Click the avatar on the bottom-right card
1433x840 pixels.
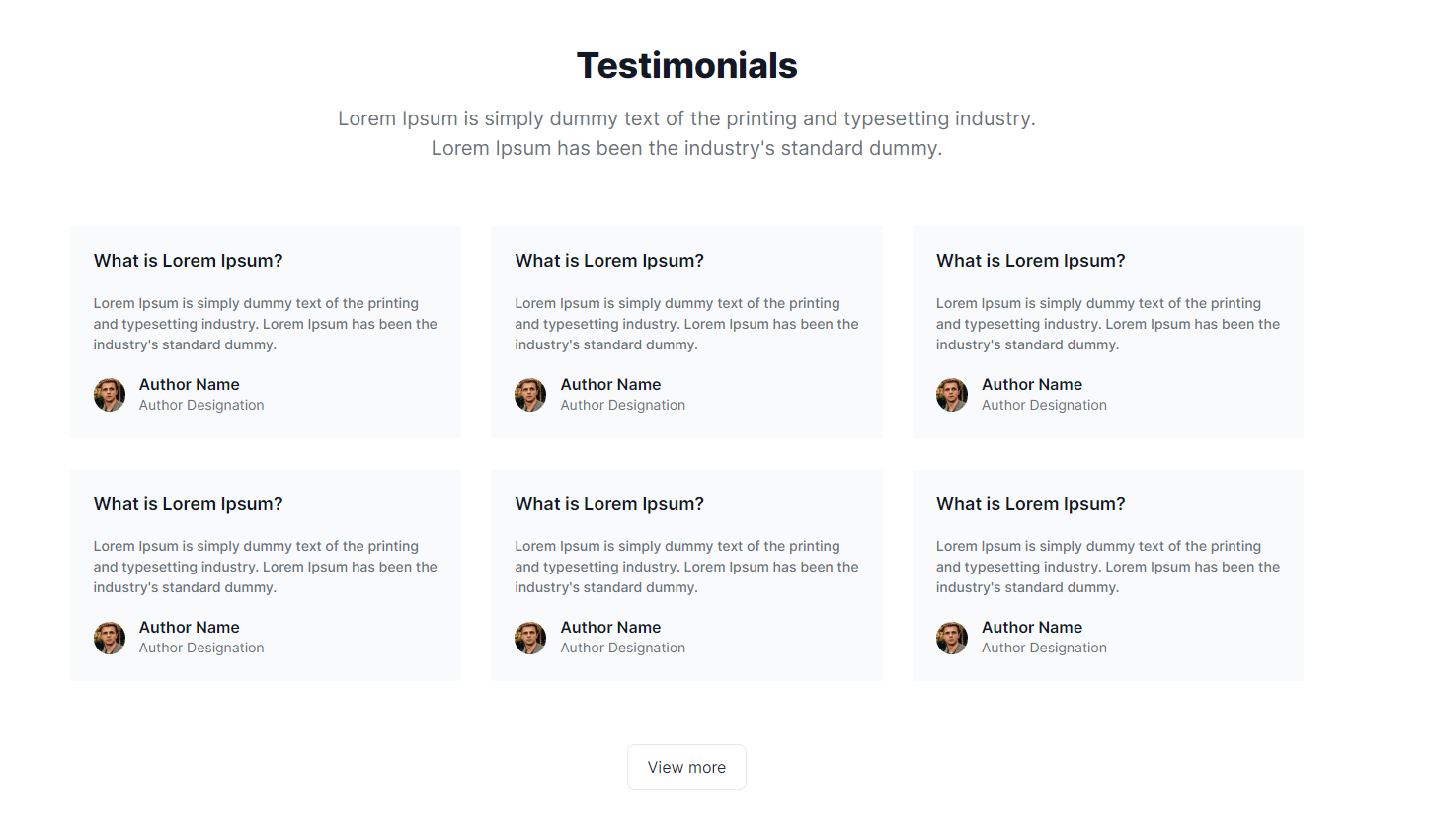[x=951, y=638]
